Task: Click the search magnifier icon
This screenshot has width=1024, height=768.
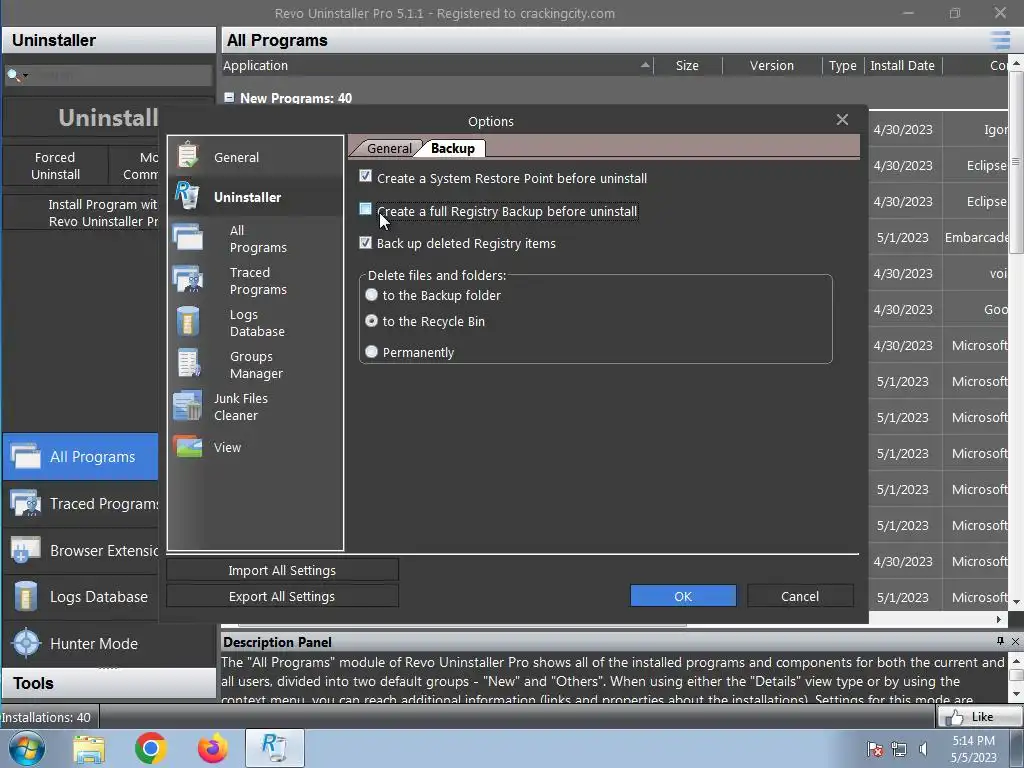Action: coord(12,75)
